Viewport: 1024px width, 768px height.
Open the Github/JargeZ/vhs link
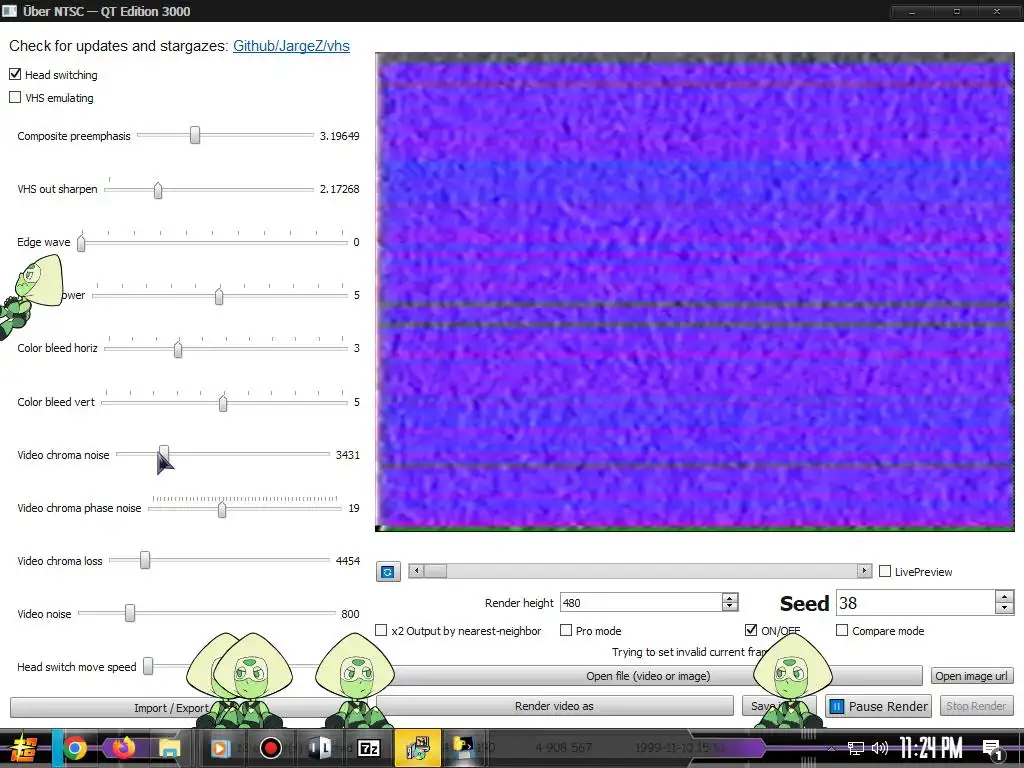coord(291,46)
